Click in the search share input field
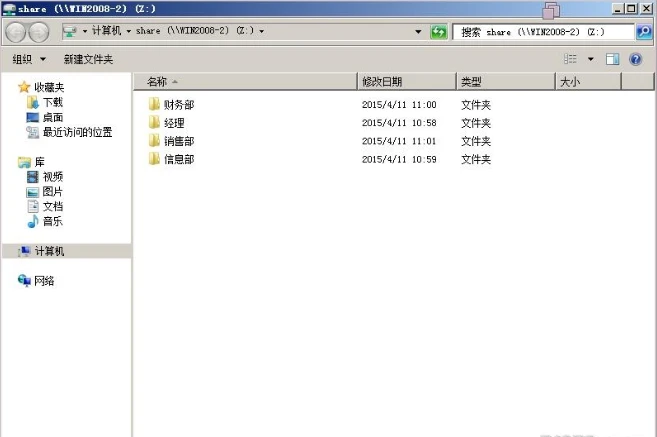Image resolution: width=657 pixels, height=437 pixels. [x=543, y=32]
